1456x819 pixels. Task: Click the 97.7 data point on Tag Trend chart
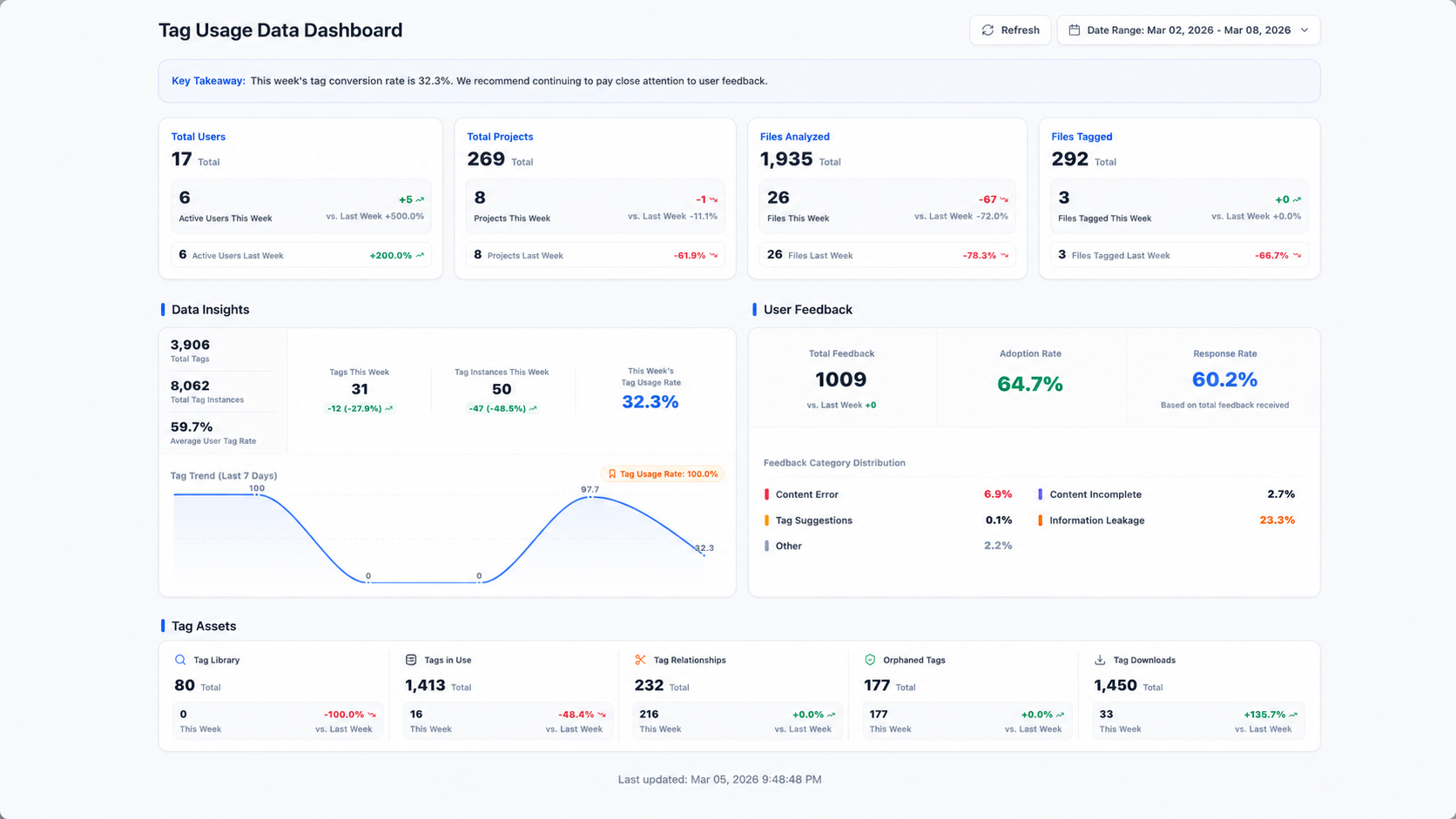click(590, 497)
